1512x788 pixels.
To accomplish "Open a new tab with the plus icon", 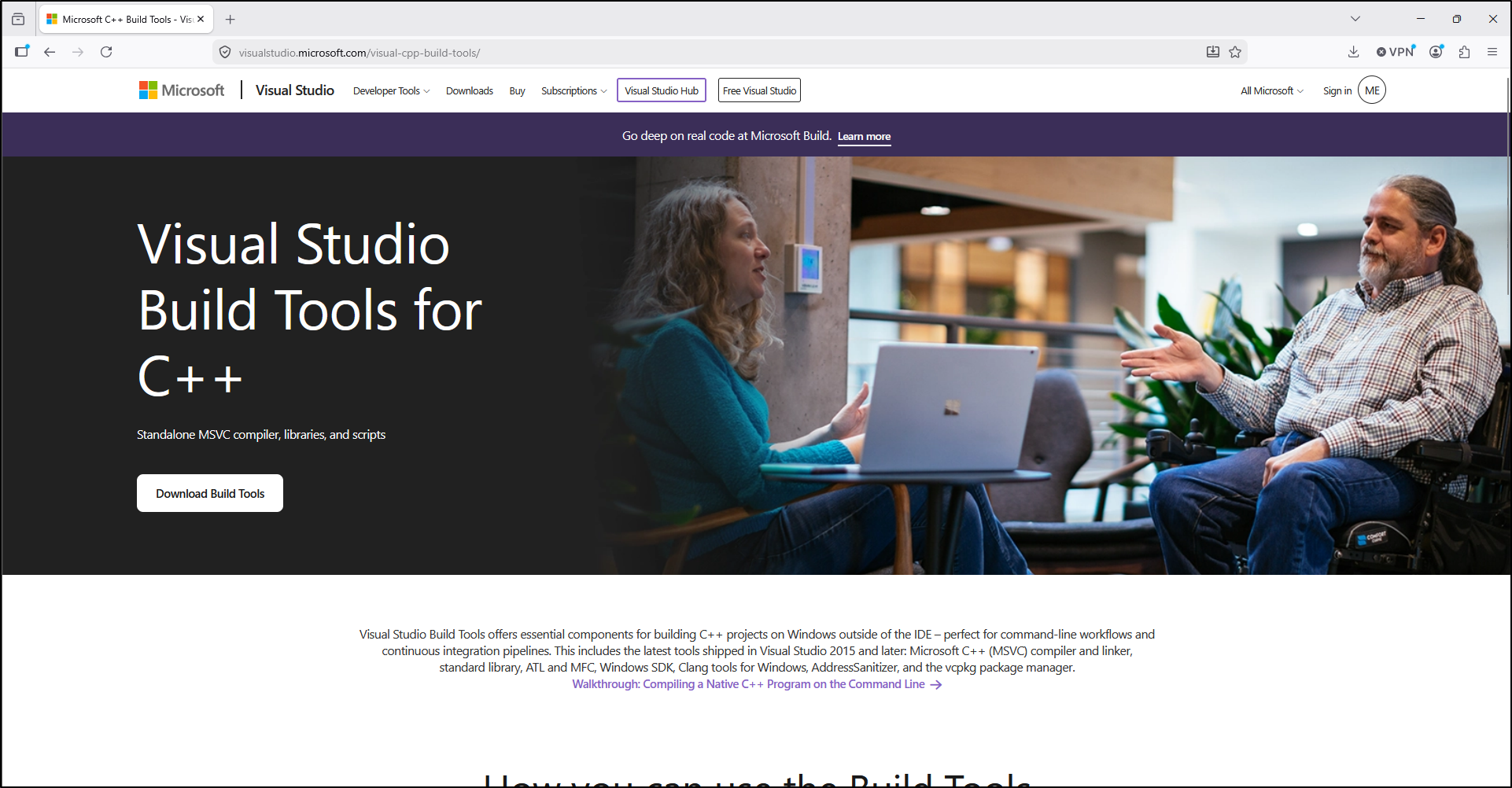I will pos(230,19).
